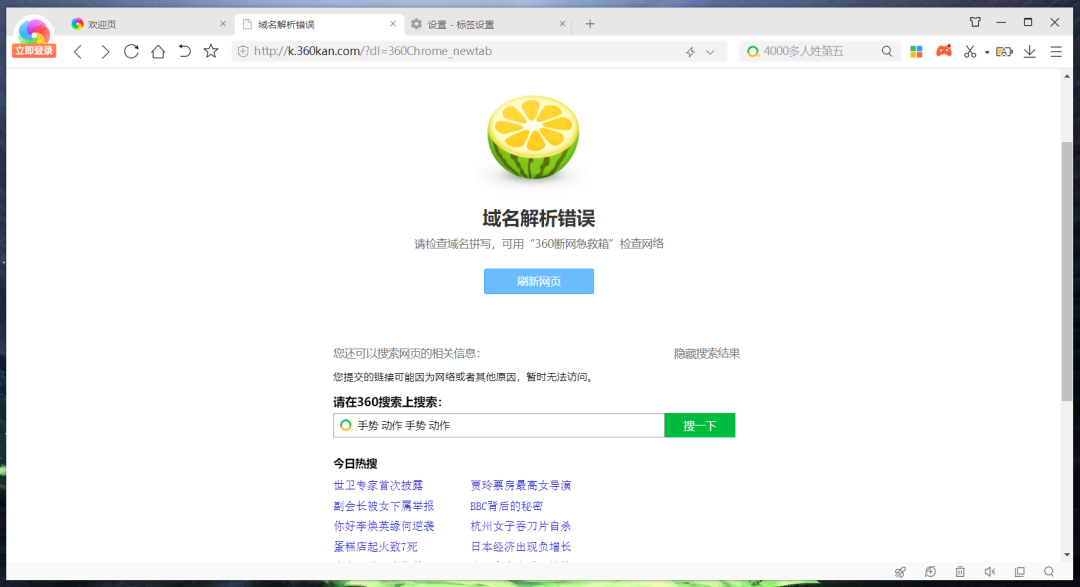
Task: Open hot search 贾玲票房最高女导演
Action: pyautogui.click(x=521, y=485)
